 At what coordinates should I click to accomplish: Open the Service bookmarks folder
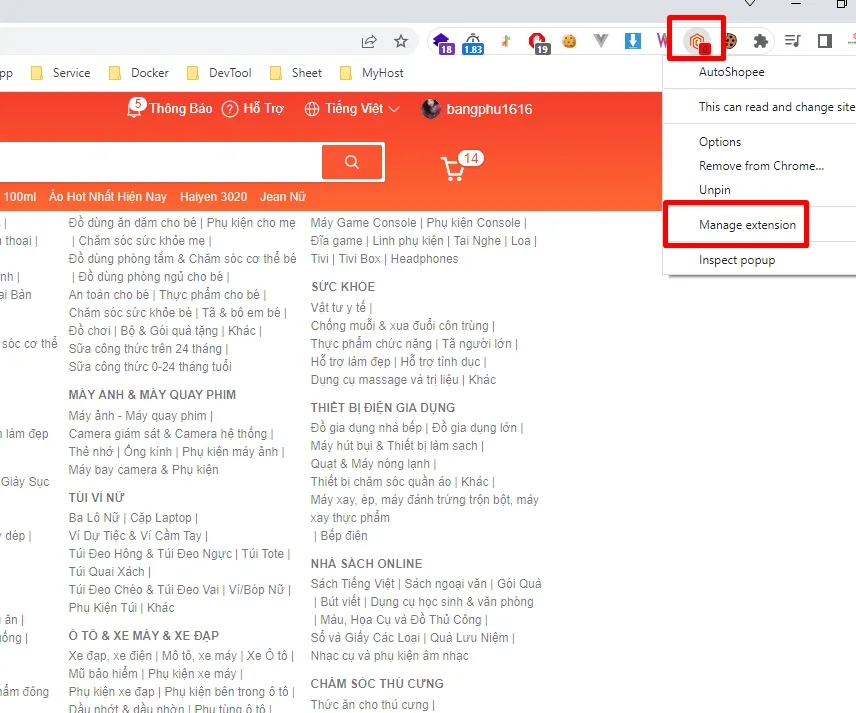61,73
